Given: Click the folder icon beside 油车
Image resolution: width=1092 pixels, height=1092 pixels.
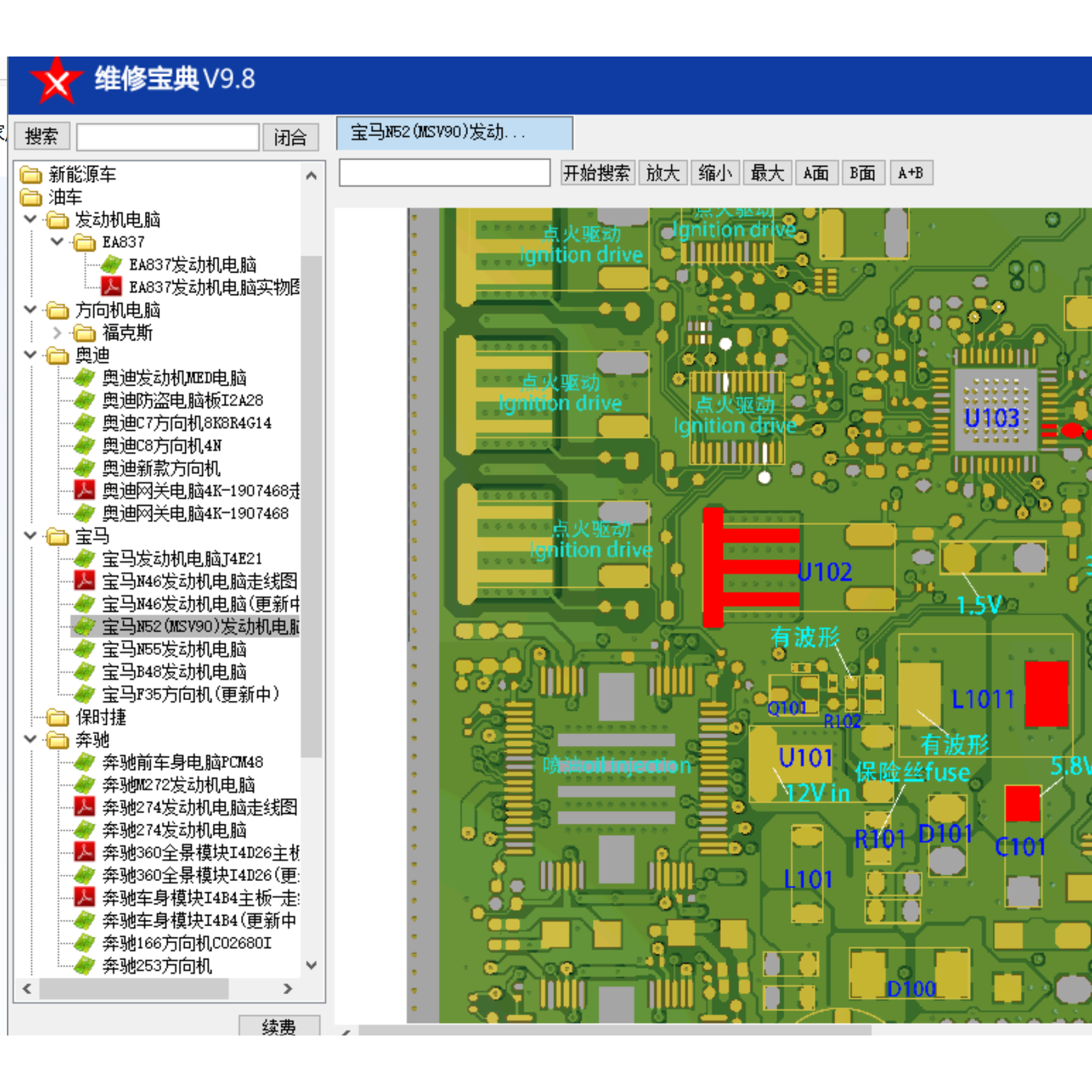Looking at the screenshot, I should (x=31, y=197).
